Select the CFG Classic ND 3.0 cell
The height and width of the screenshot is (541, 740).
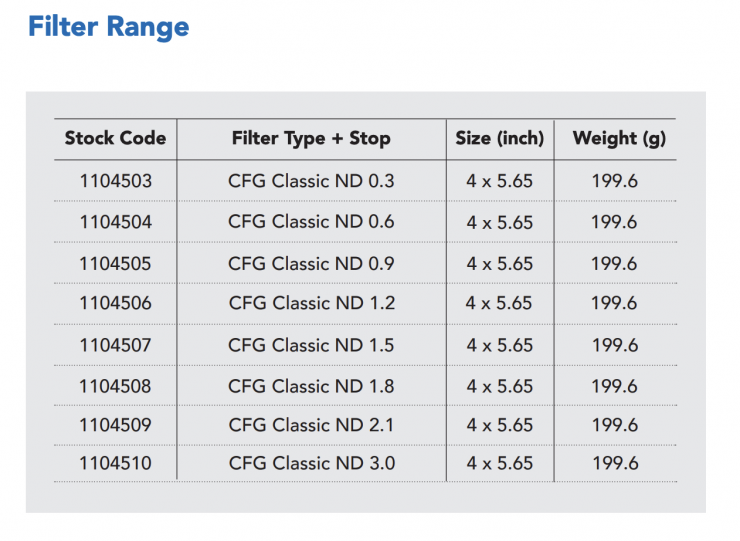[x=311, y=464]
